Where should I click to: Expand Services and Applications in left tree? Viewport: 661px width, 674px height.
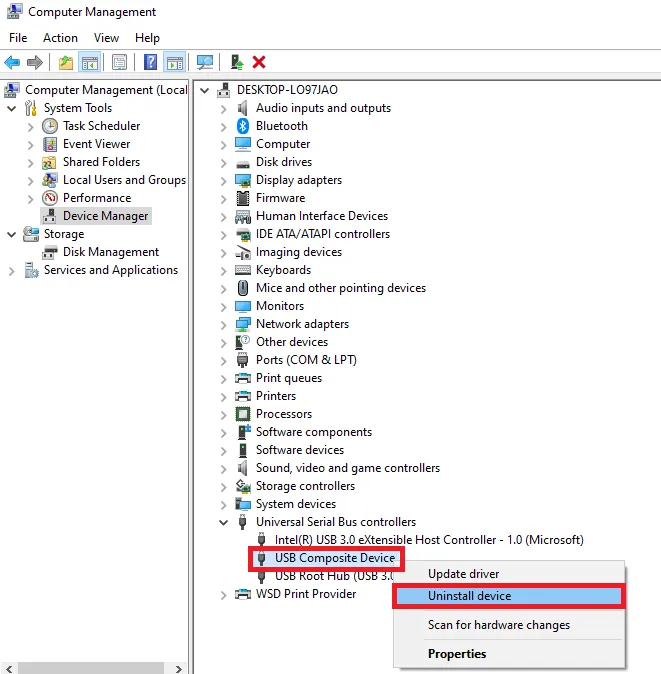point(12,270)
